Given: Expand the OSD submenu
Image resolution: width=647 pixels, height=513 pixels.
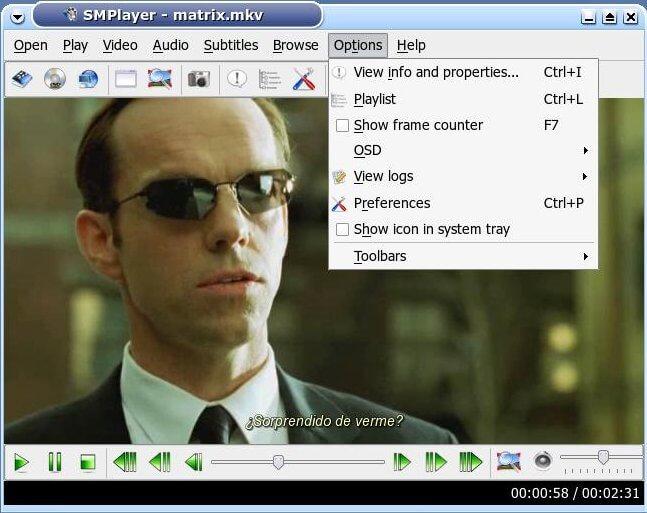Looking at the screenshot, I should (x=463, y=150).
